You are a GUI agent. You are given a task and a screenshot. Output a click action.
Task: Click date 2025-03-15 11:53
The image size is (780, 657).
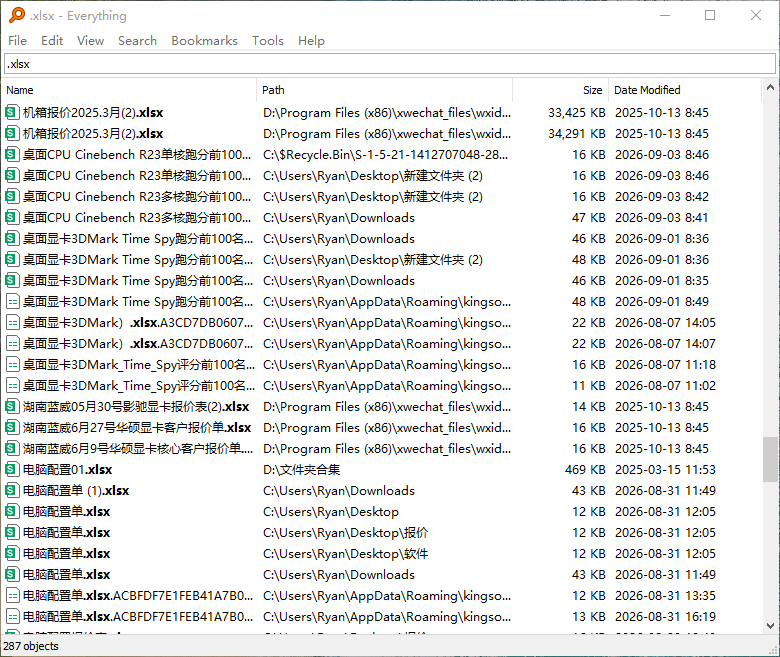[665, 469]
